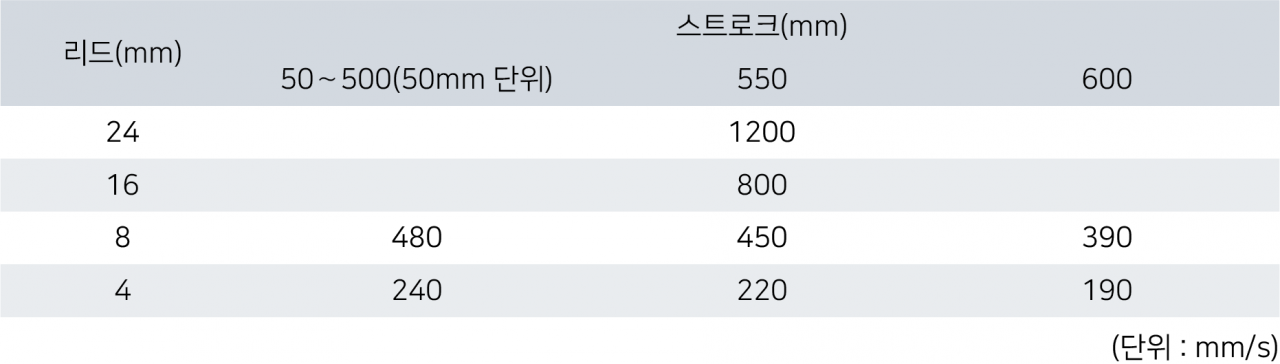
Task: Select the 480 speed cell
Action: (x=417, y=238)
